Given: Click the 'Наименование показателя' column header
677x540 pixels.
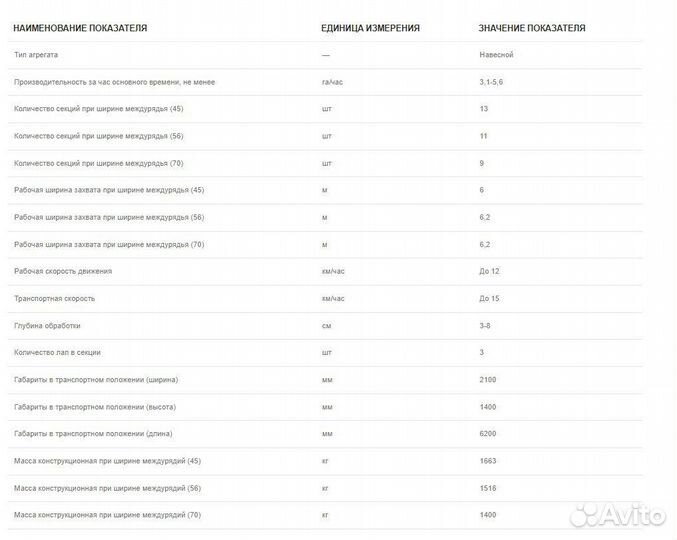Looking at the screenshot, I should (80, 28).
